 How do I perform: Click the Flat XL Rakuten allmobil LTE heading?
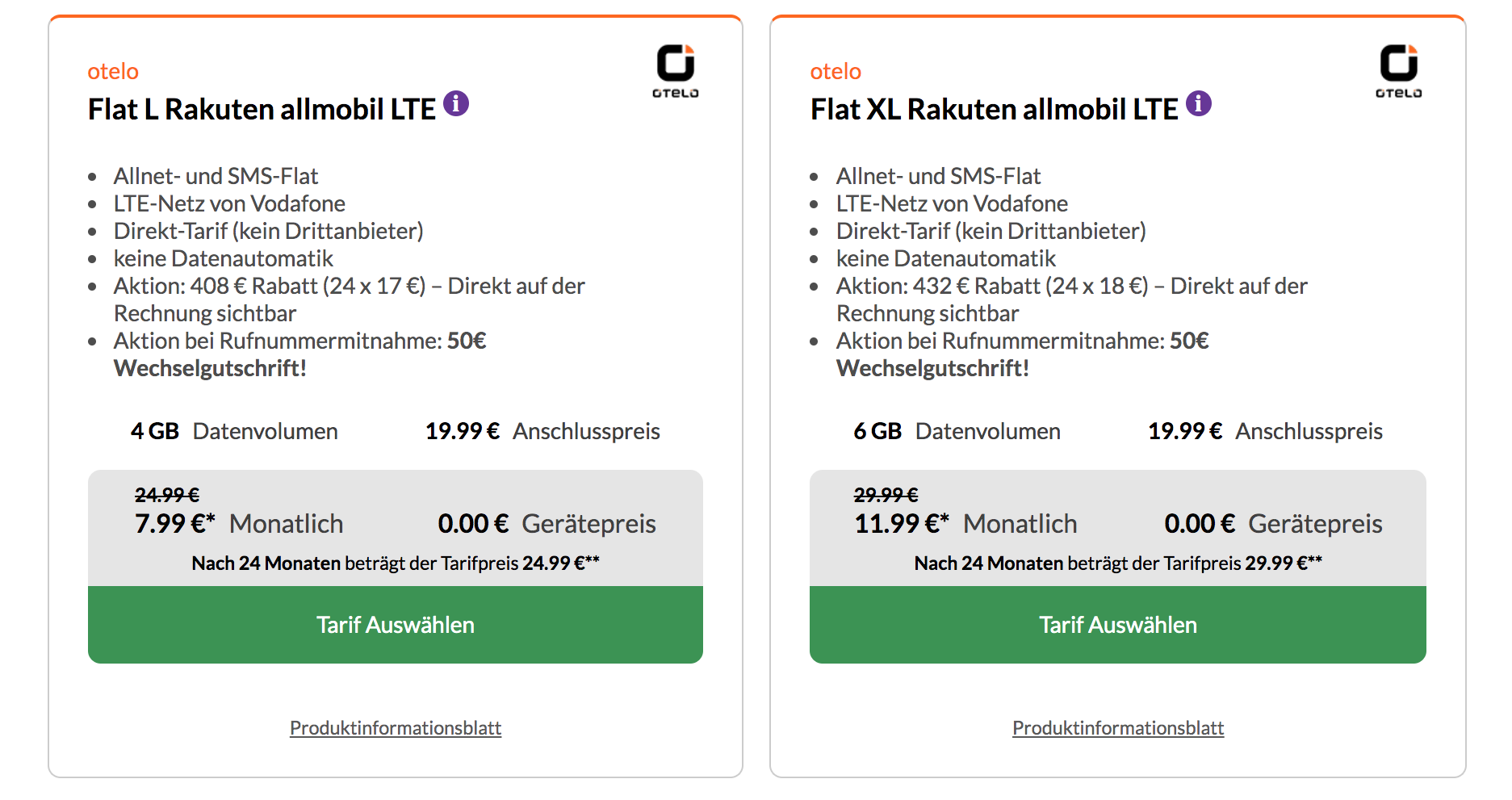click(x=994, y=109)
